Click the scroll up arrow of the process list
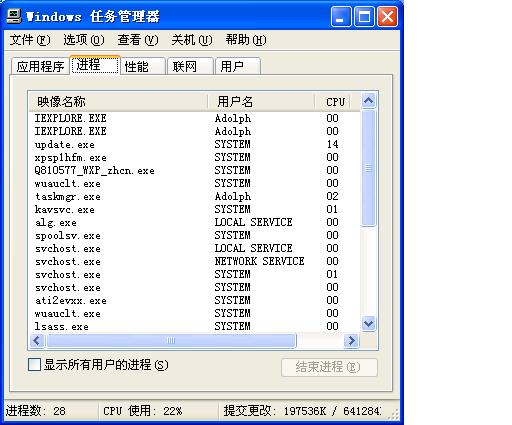Viewport: 512px width, 425px height. pos(368,101)
